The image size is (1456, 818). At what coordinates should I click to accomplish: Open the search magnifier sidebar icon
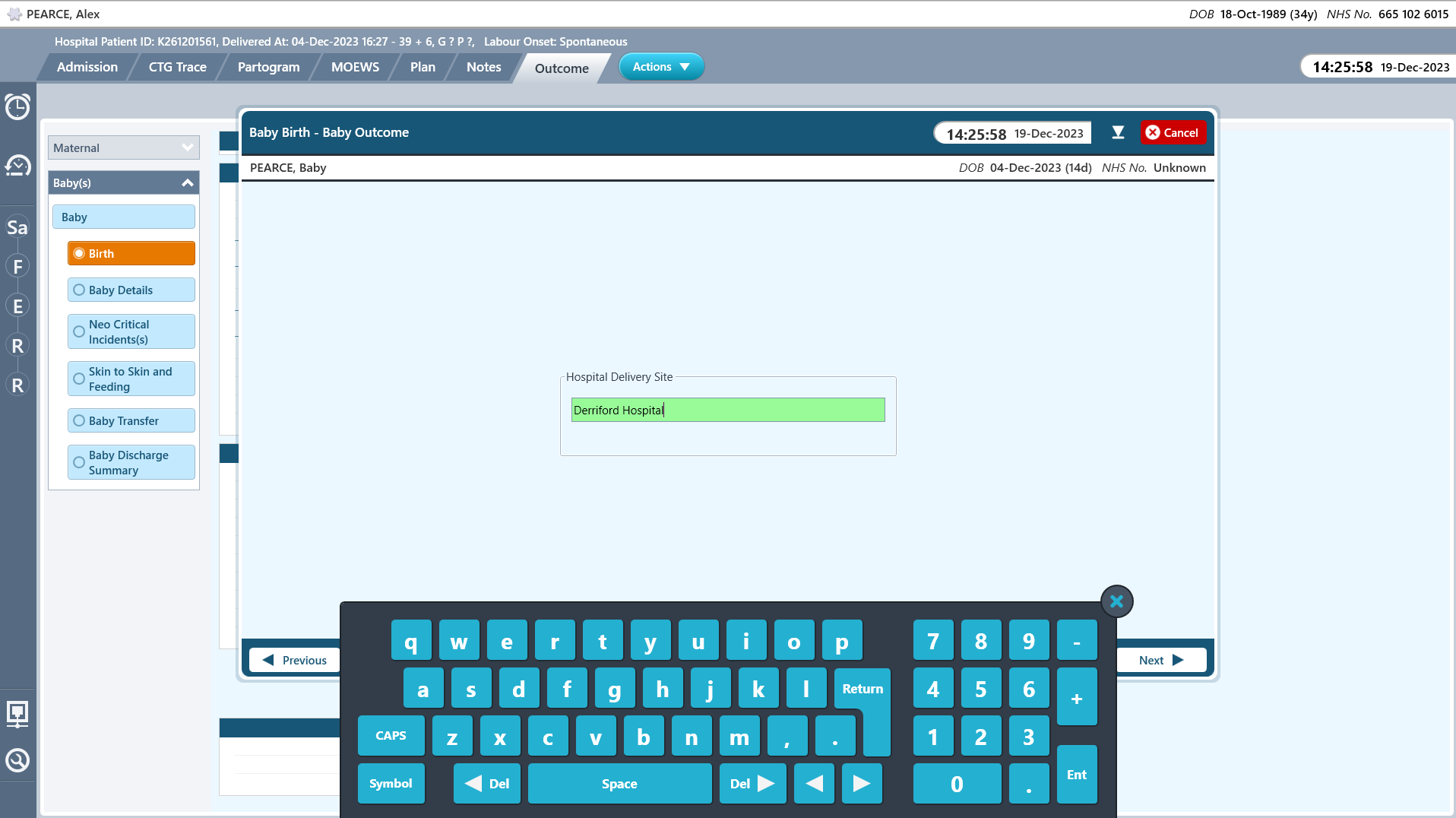click(x=17, y=760)
